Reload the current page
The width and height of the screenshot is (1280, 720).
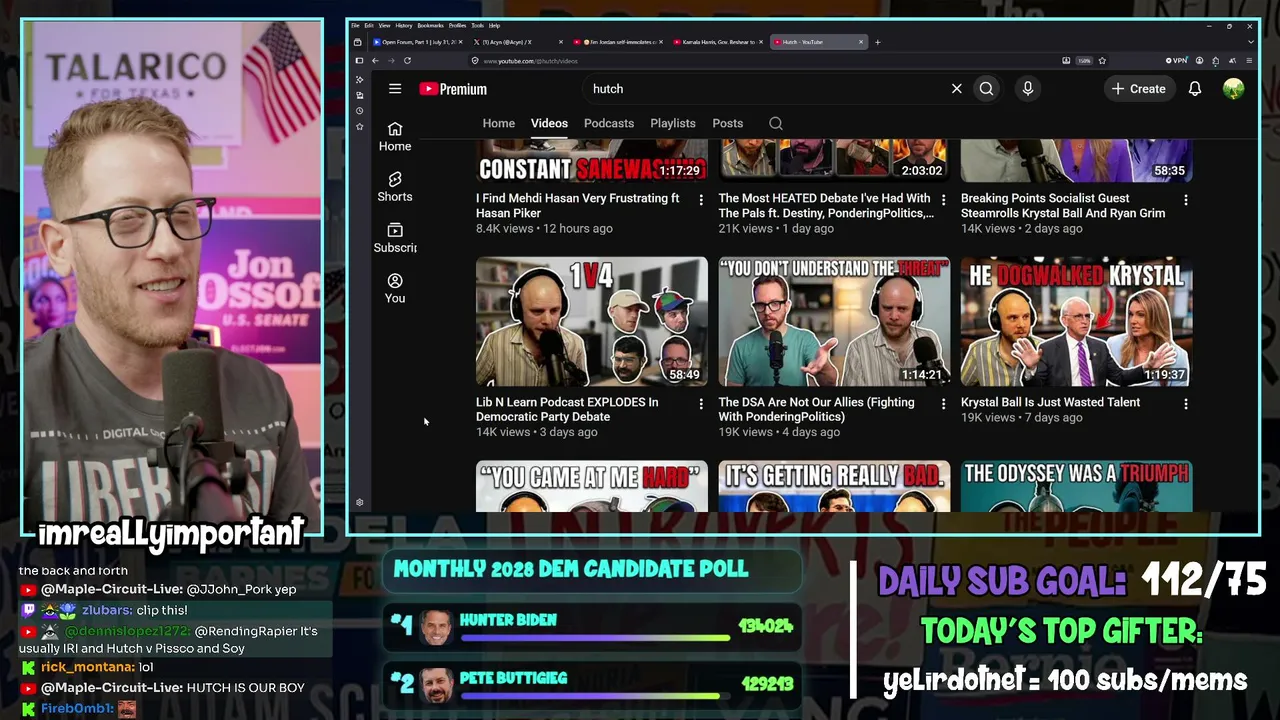[407, 61]
